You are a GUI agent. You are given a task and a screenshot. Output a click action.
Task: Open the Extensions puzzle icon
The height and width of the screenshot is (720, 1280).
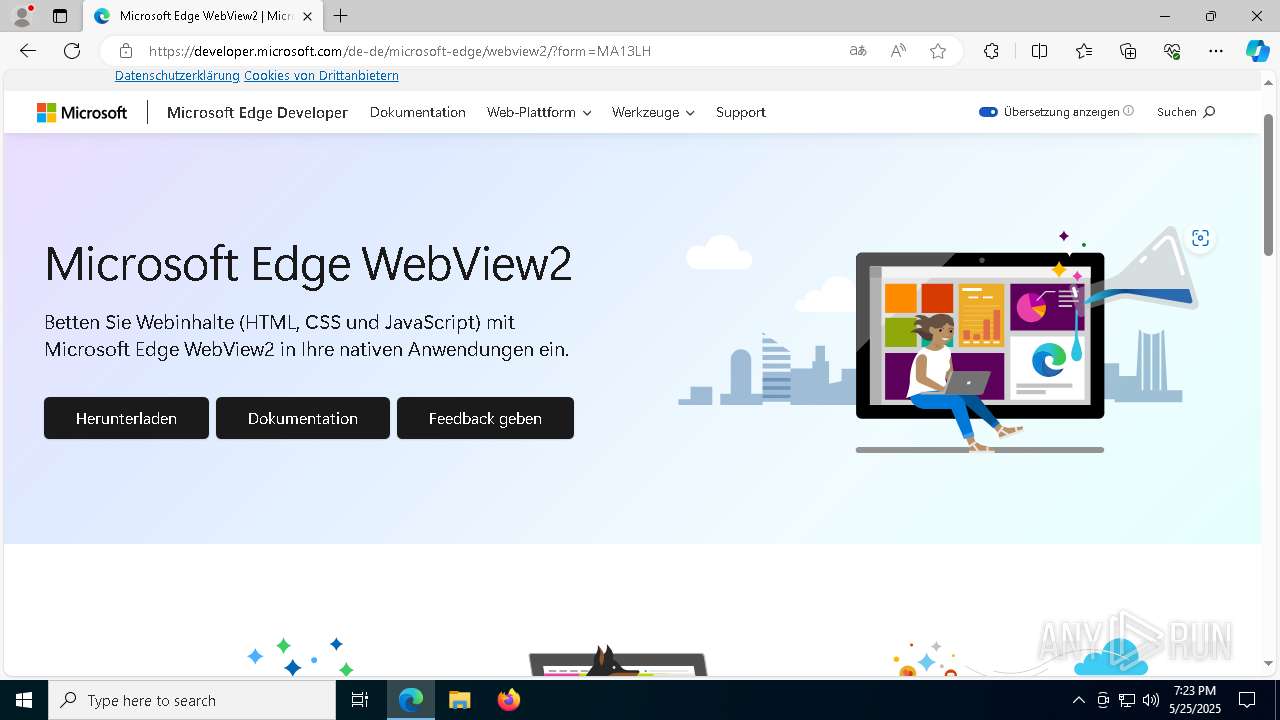991,51
